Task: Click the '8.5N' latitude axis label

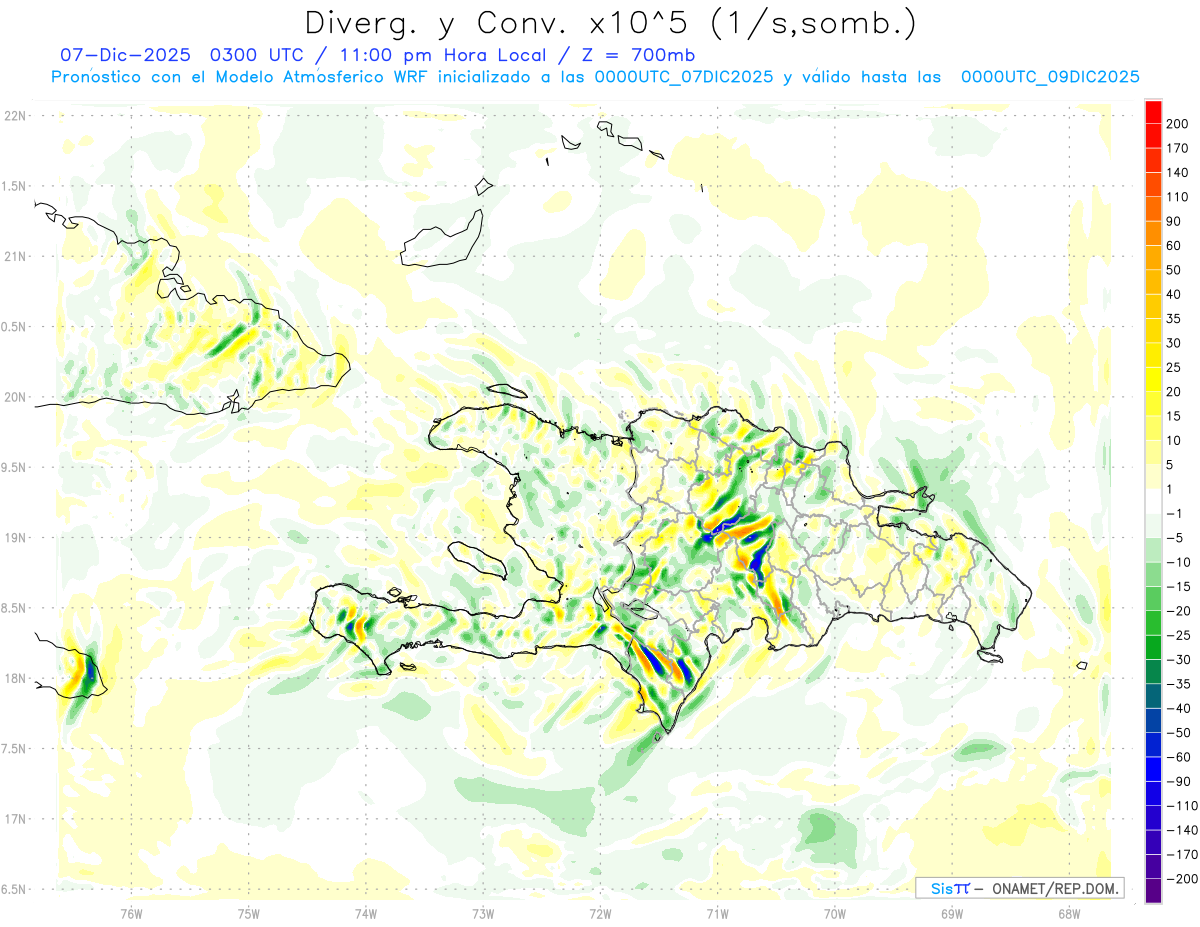Action: pyautogui.click(x=14, y=608)
